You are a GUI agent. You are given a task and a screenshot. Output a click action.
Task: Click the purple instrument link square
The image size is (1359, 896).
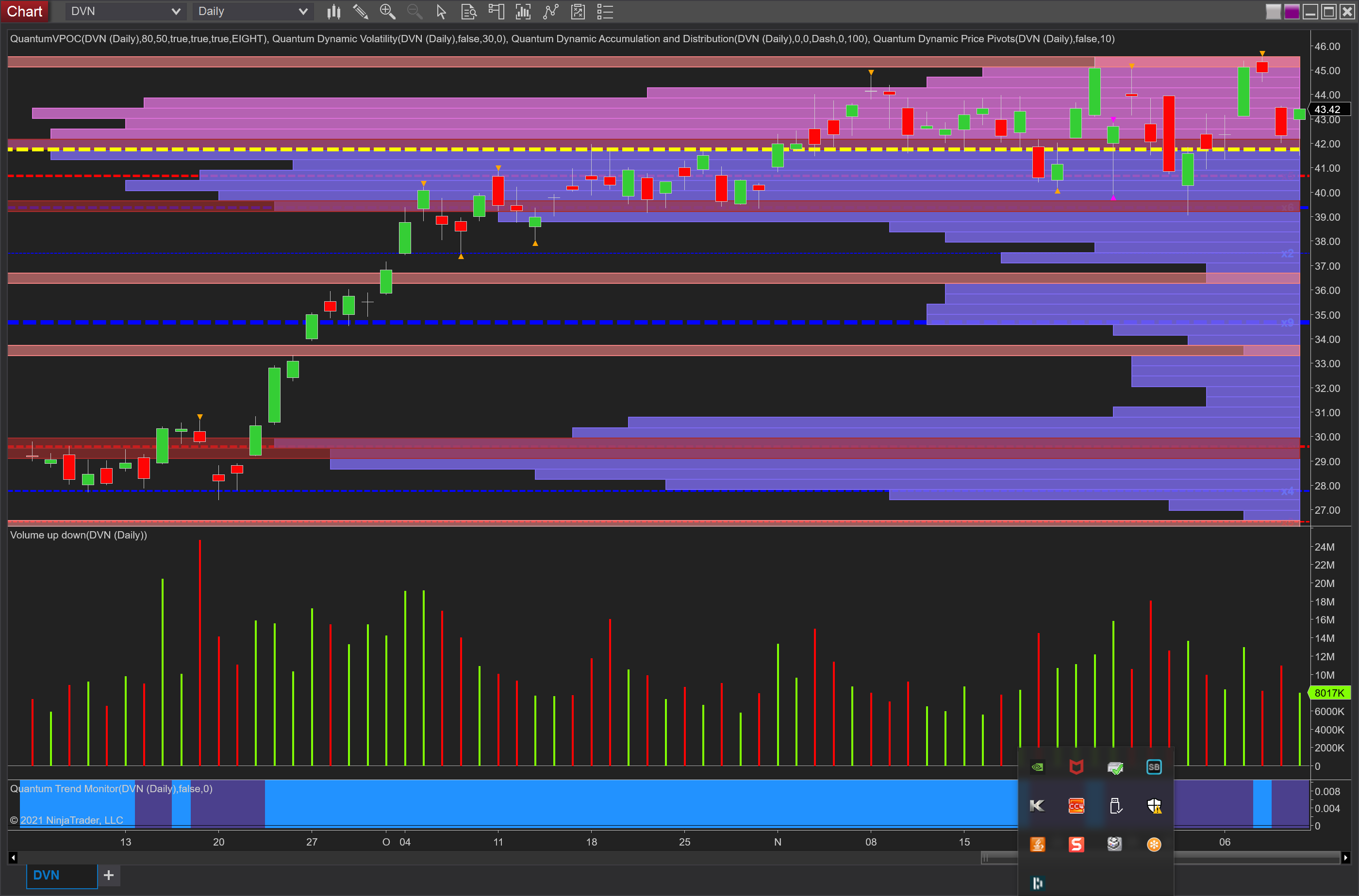tap(1292, 12)
